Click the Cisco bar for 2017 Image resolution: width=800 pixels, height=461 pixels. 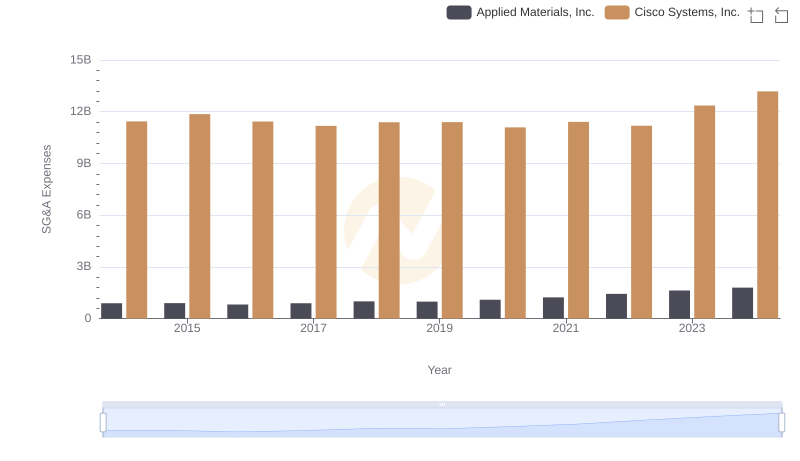click(326, 222)
